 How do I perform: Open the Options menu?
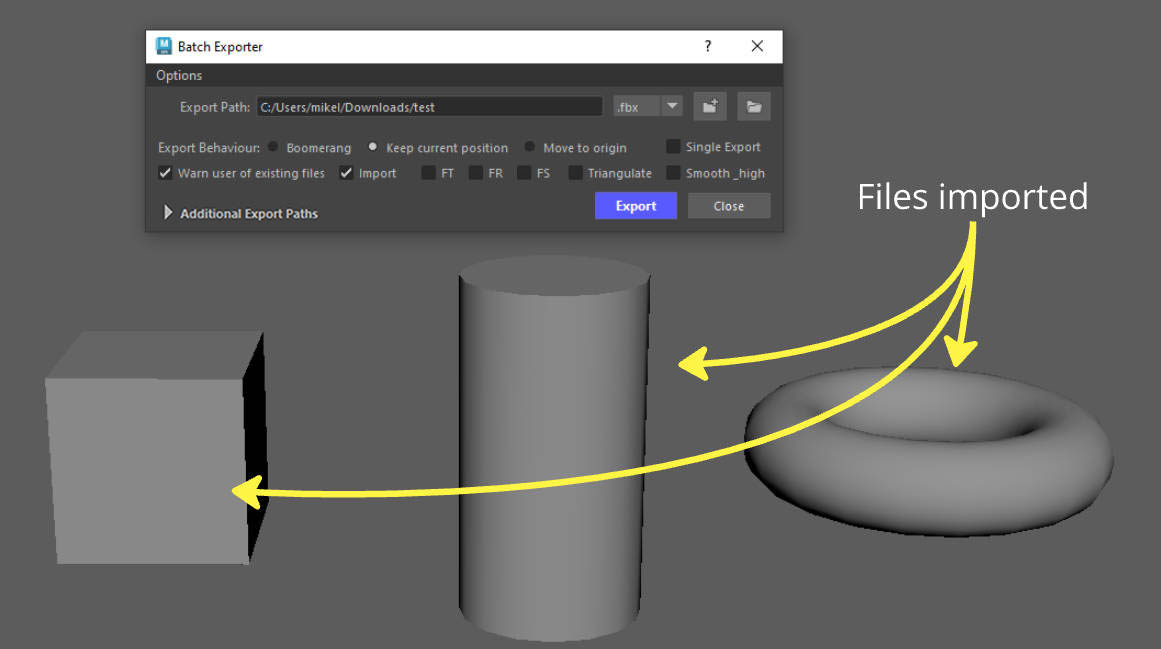click(x=178, y=75)
